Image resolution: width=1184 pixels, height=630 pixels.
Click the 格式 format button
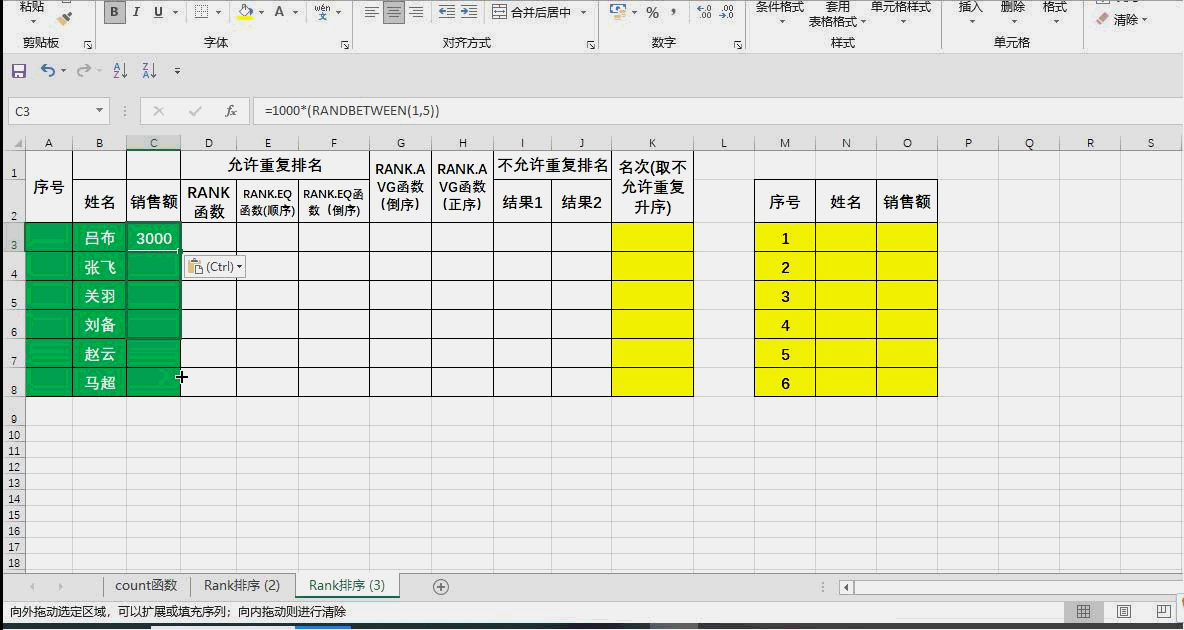pos(1055,11)
